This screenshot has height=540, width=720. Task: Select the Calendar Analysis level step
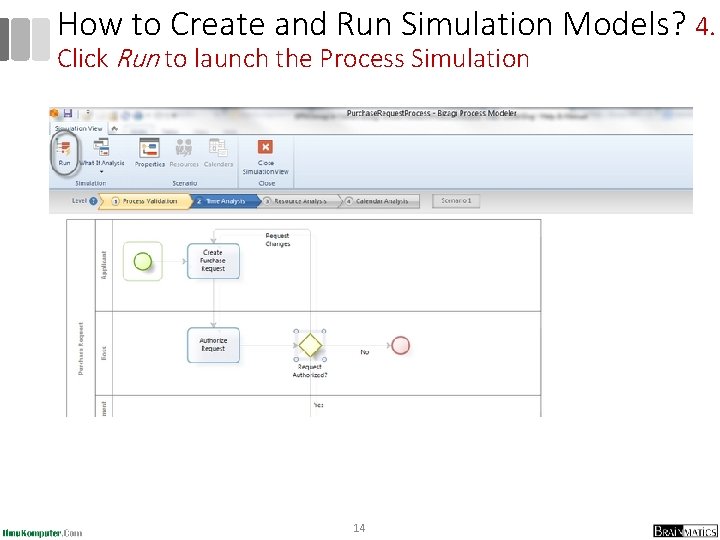tap(381, 201)
